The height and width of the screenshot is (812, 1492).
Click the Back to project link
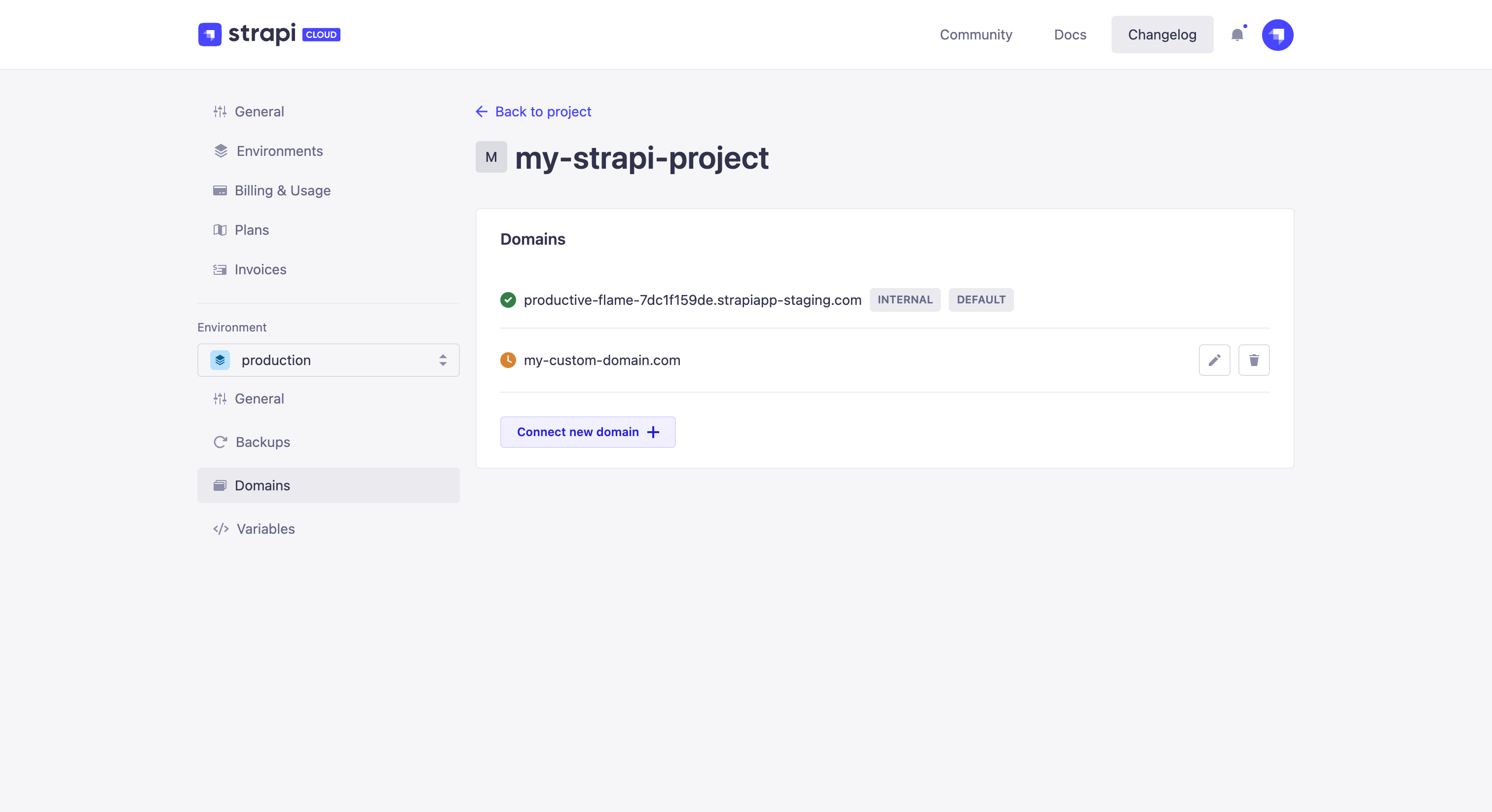pos(534,111)
